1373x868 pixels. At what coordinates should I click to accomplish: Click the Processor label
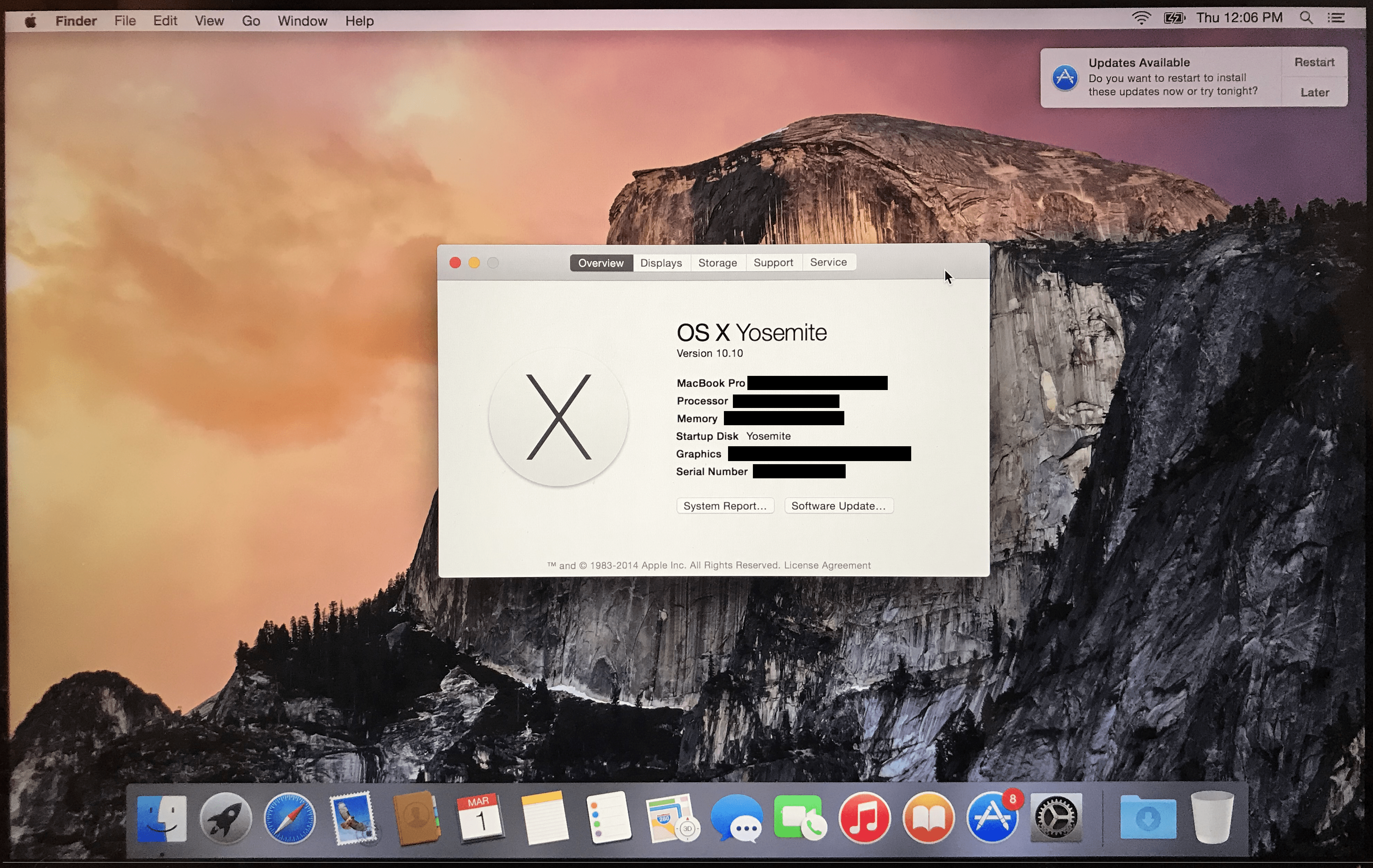[x=702, y=401]
